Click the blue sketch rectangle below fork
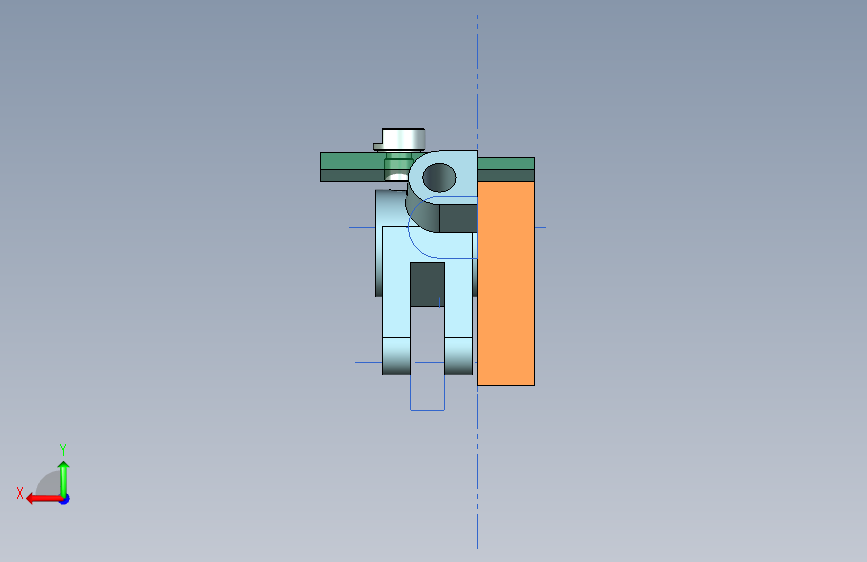This screenshot has width=867, height=562. click(427, 393)
